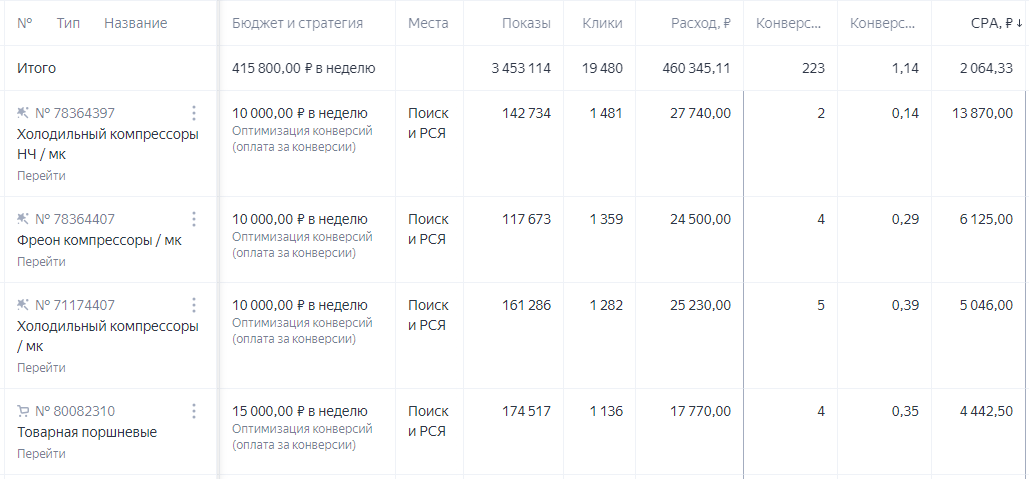Open campaign Товарная поршневые
This screenshot has width=1029, height=479.
point(87,432)
